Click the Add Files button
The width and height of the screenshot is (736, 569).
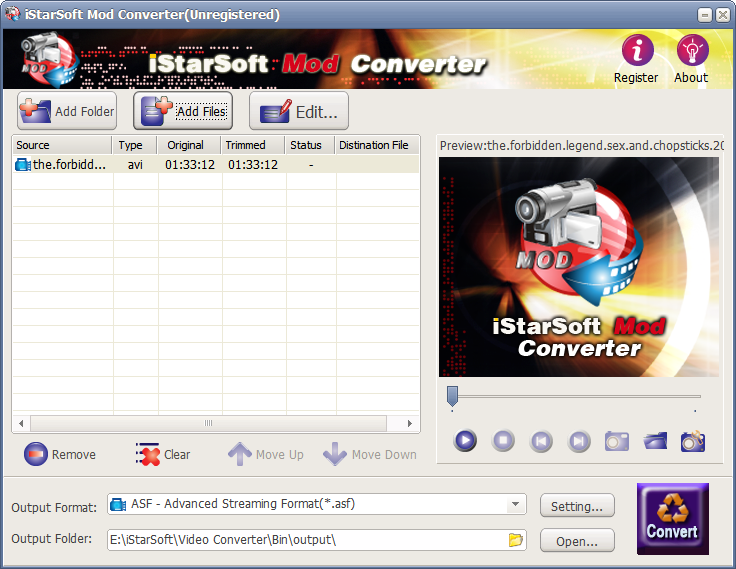pyautogui.click(x=183, y=111)
